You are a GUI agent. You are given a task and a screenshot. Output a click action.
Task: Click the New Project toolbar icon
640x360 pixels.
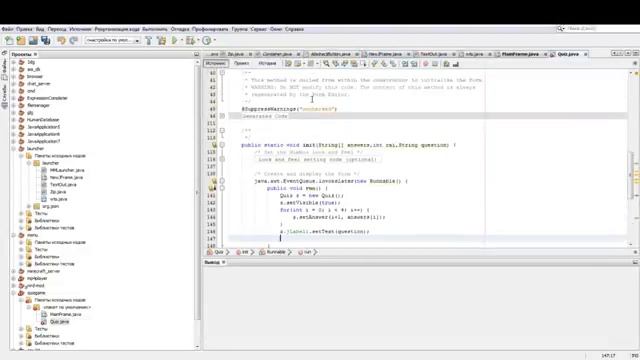(21, 40)
